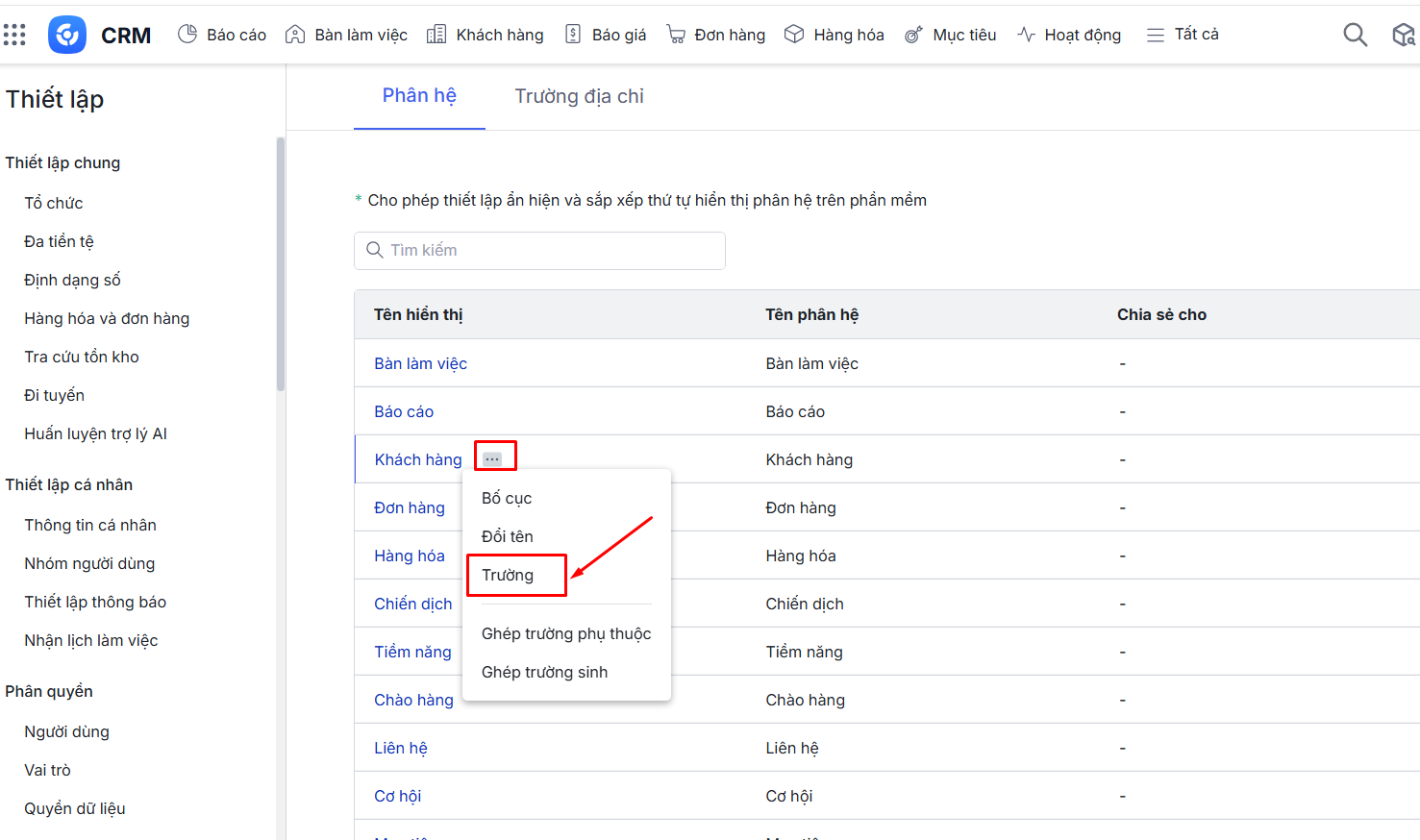Viewport: 1420px width, 840px height.
Task: Open the app launcher grid icon
Action: point(14,36)
